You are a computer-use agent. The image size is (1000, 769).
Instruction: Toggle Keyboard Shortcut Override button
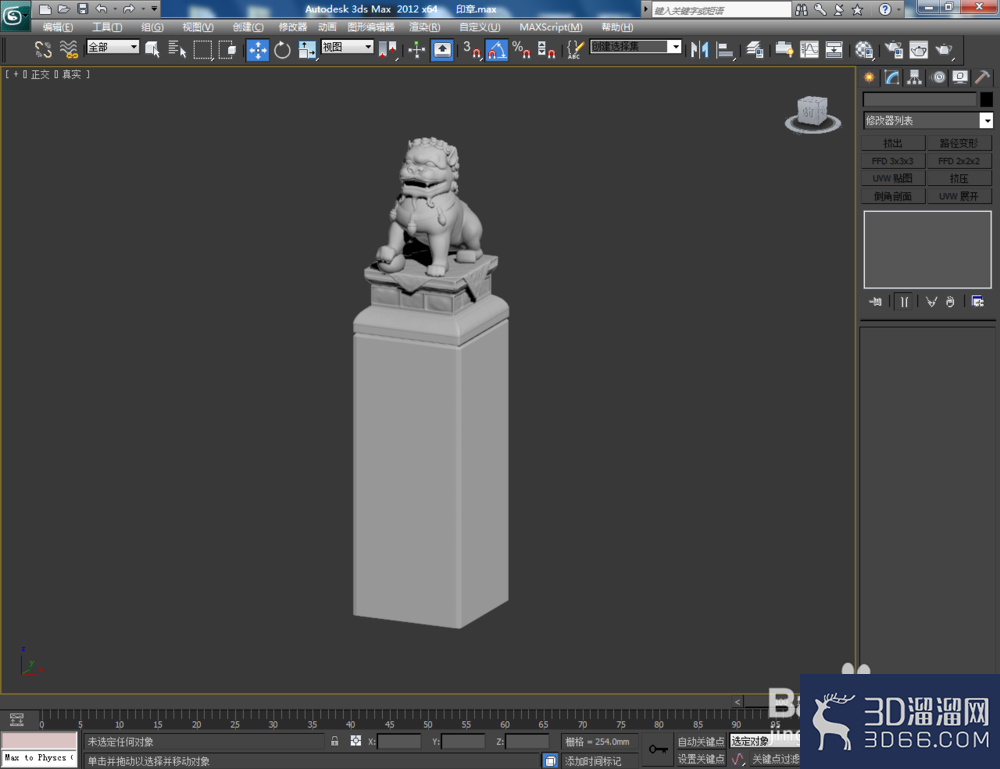(442, 50)
